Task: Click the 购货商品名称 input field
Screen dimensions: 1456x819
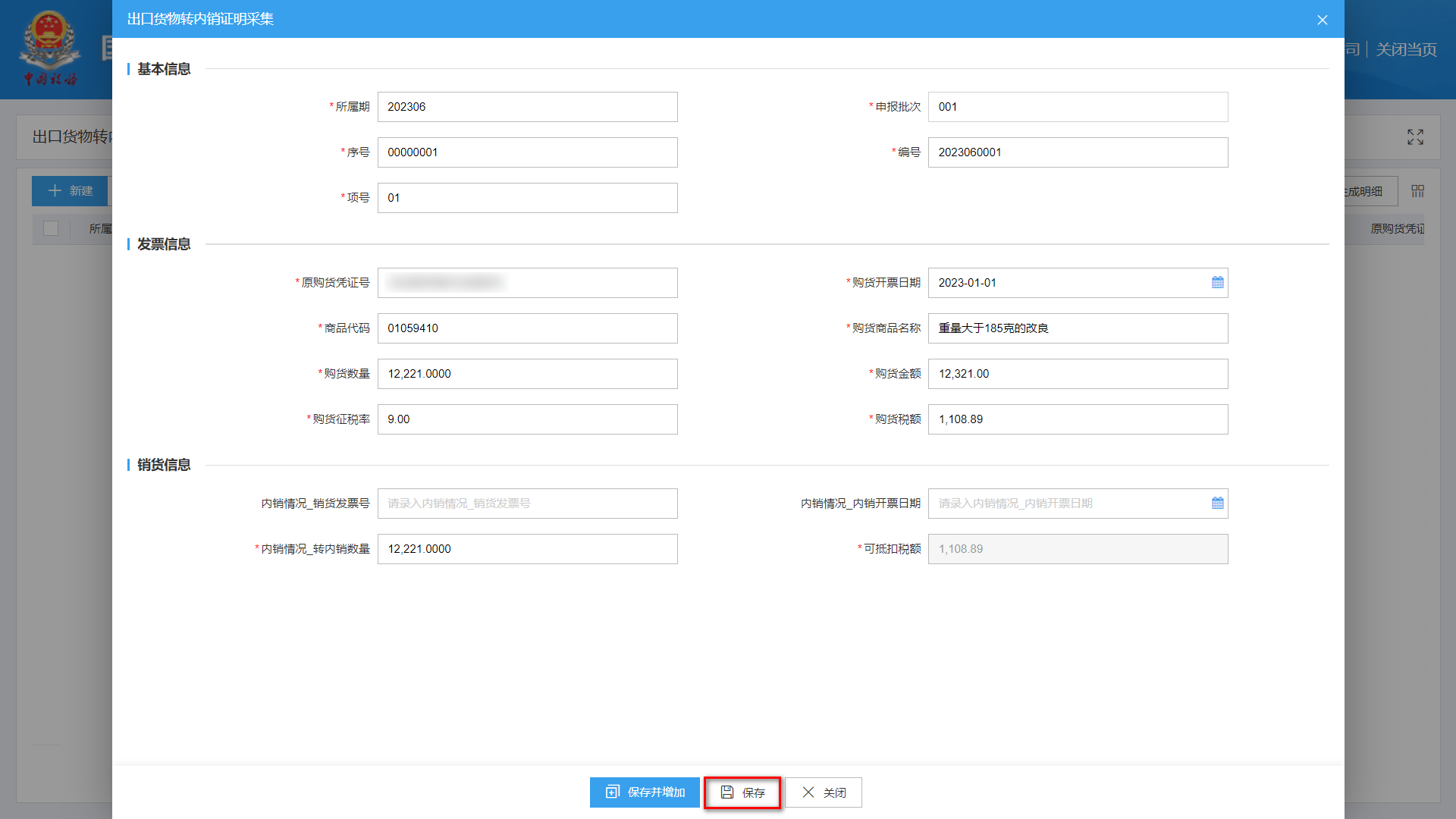Action: [x=1077, y=328]
